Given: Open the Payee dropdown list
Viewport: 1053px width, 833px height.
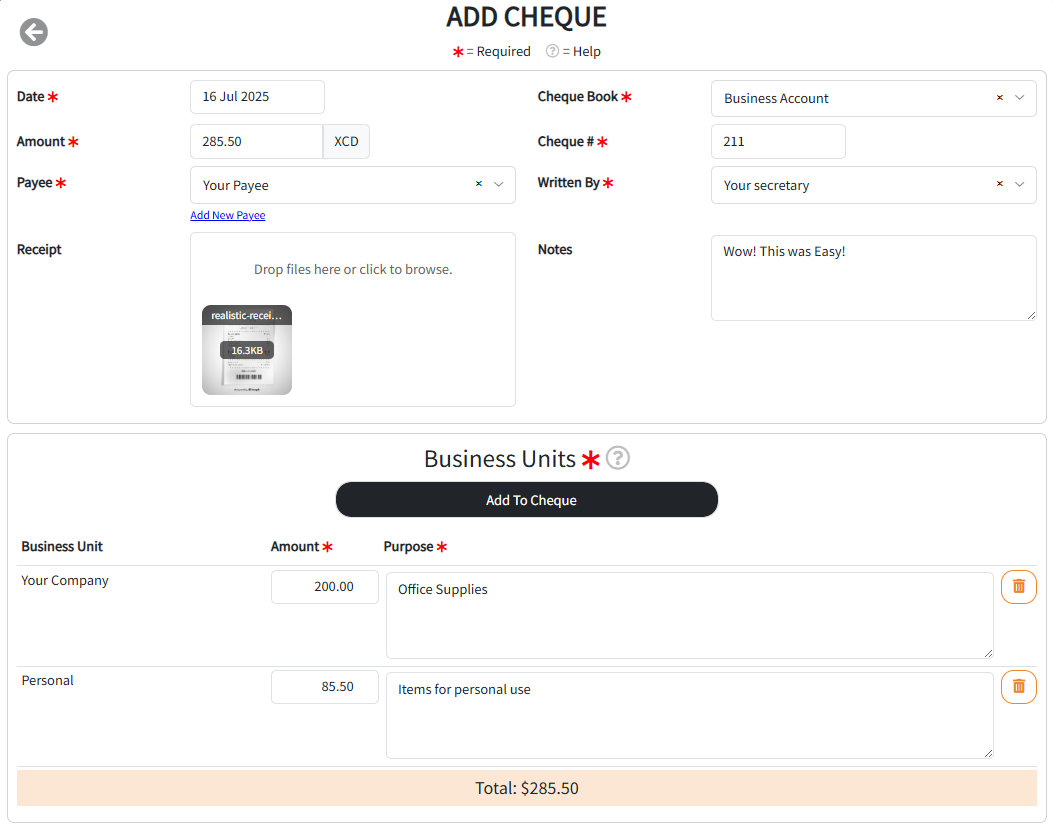Looking at the screenshot, I should coord(499,184).
